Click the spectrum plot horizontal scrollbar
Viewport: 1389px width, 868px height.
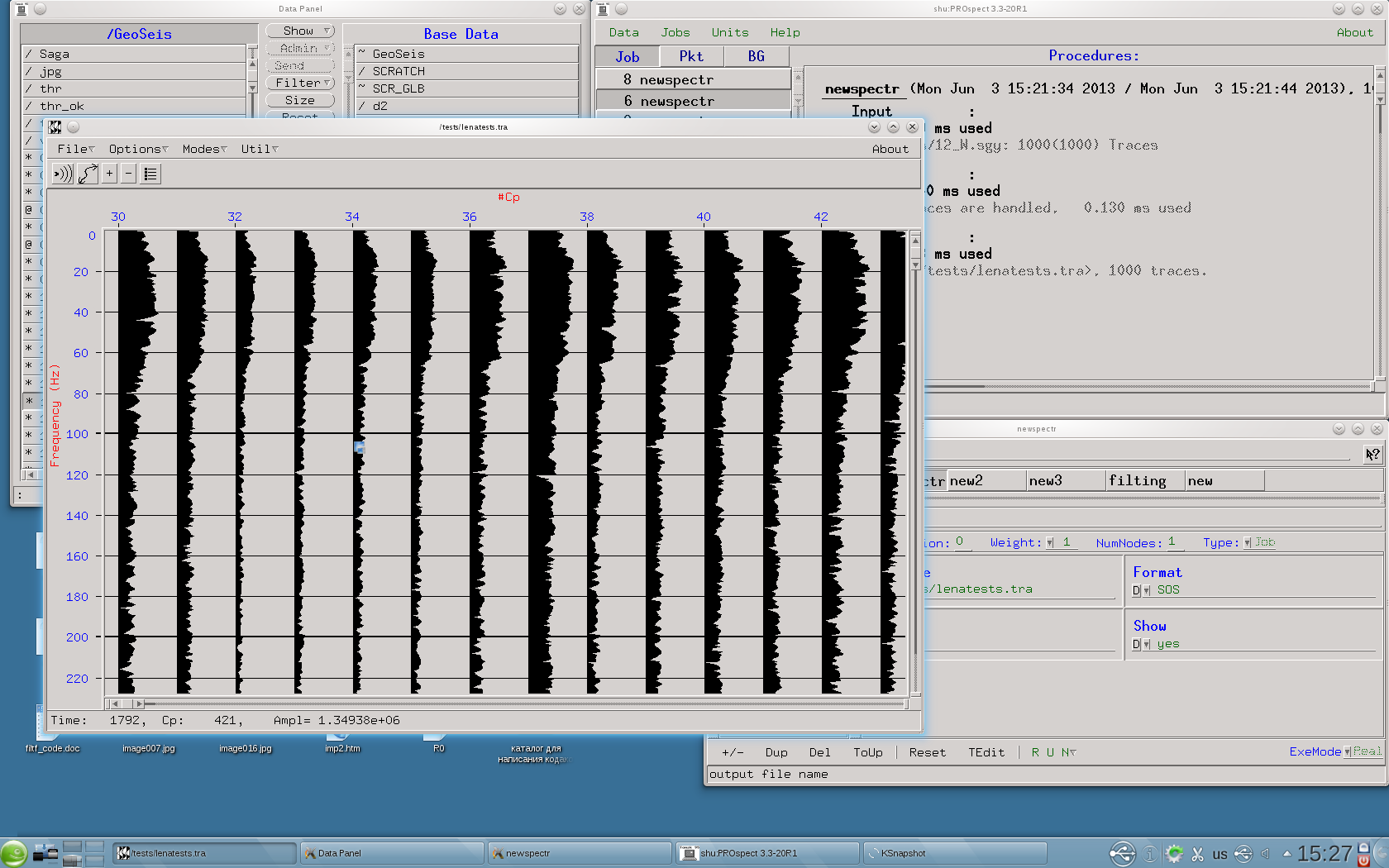point(521,703)
